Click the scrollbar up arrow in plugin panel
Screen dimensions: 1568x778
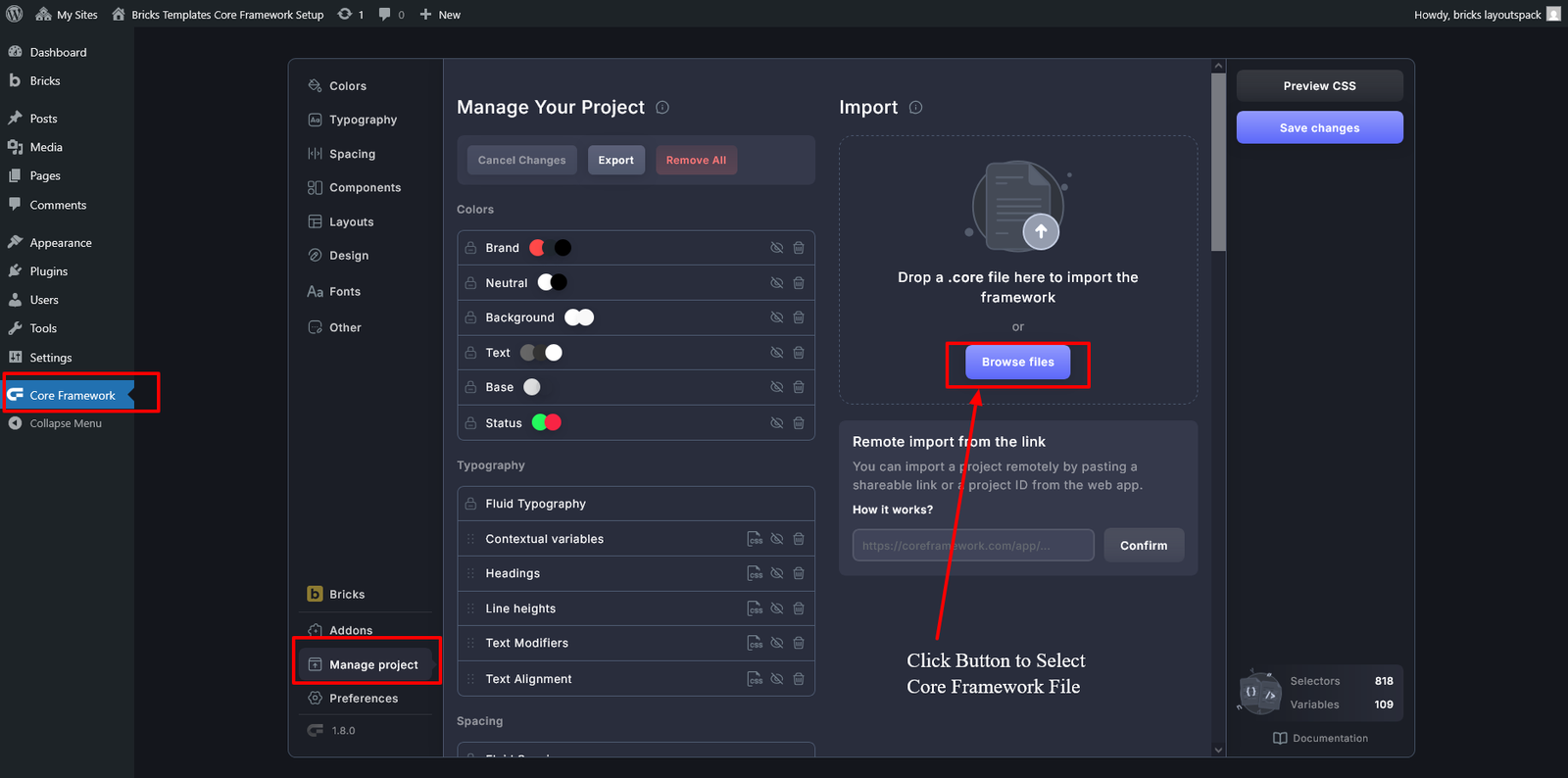1218,67
